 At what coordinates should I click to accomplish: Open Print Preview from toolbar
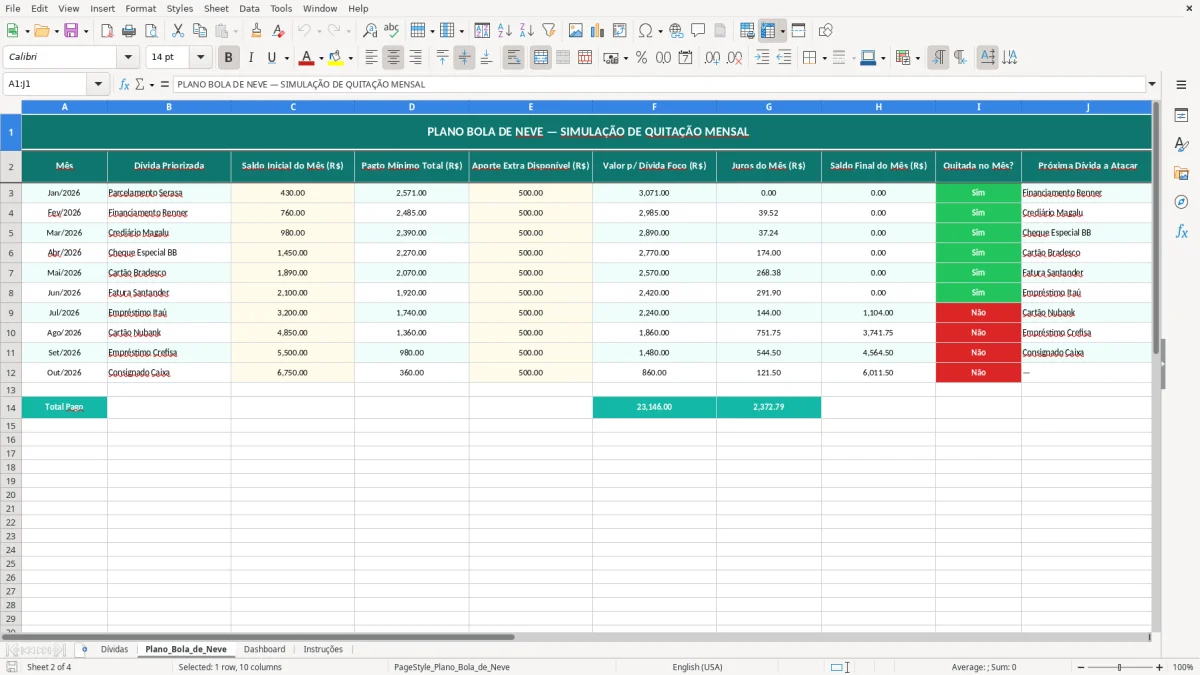click(151, 31)
